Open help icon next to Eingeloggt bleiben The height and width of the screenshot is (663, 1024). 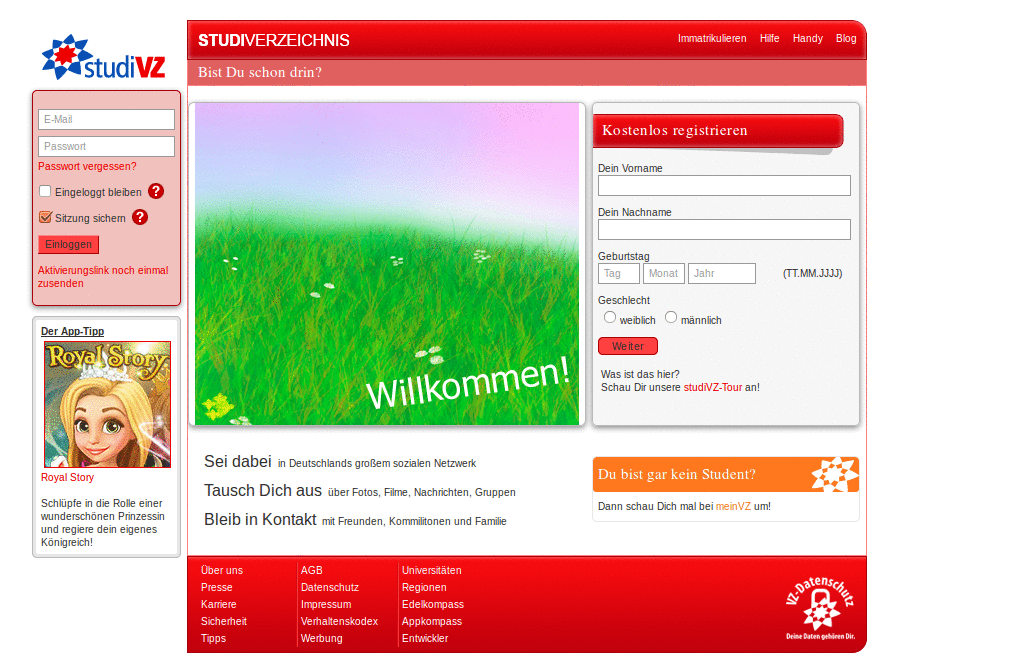[x=156, y=191]
